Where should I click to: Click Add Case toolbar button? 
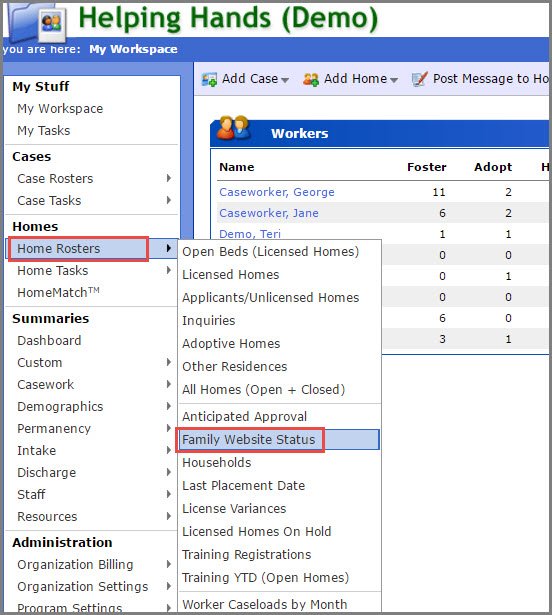[246, 79]
